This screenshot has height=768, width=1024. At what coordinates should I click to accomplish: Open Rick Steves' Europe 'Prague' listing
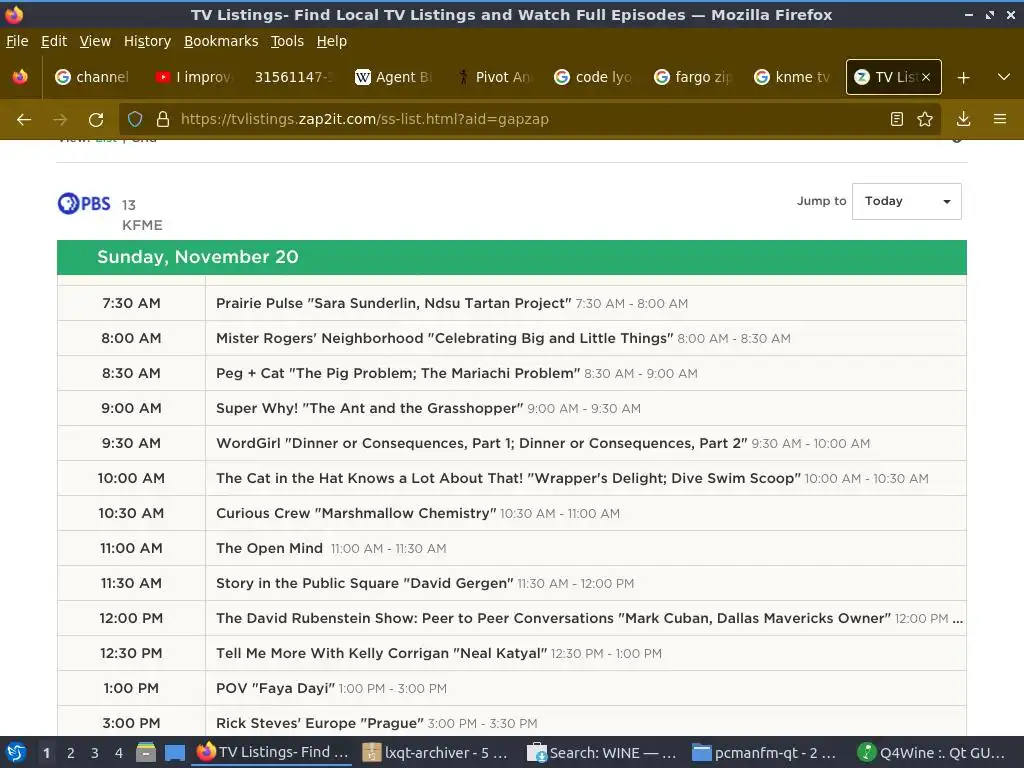click(x=320, y=724)
